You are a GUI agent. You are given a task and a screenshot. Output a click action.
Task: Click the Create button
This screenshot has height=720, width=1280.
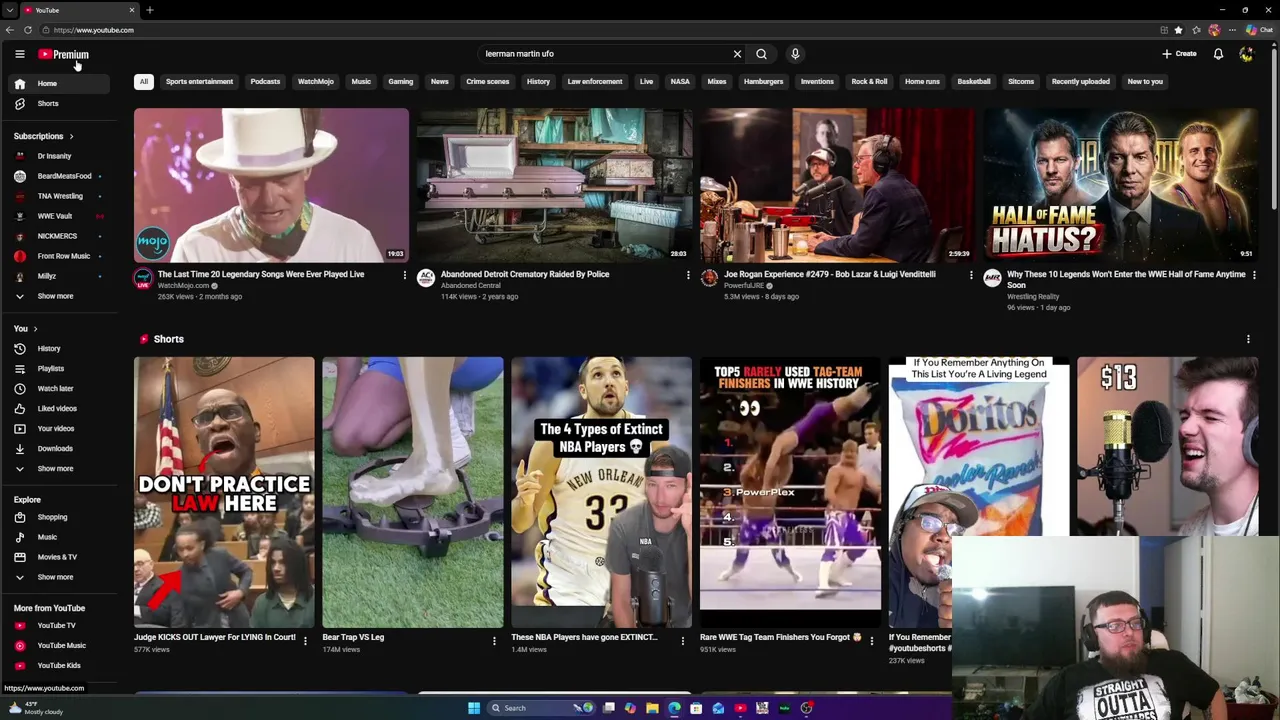tap(1179, 54)
